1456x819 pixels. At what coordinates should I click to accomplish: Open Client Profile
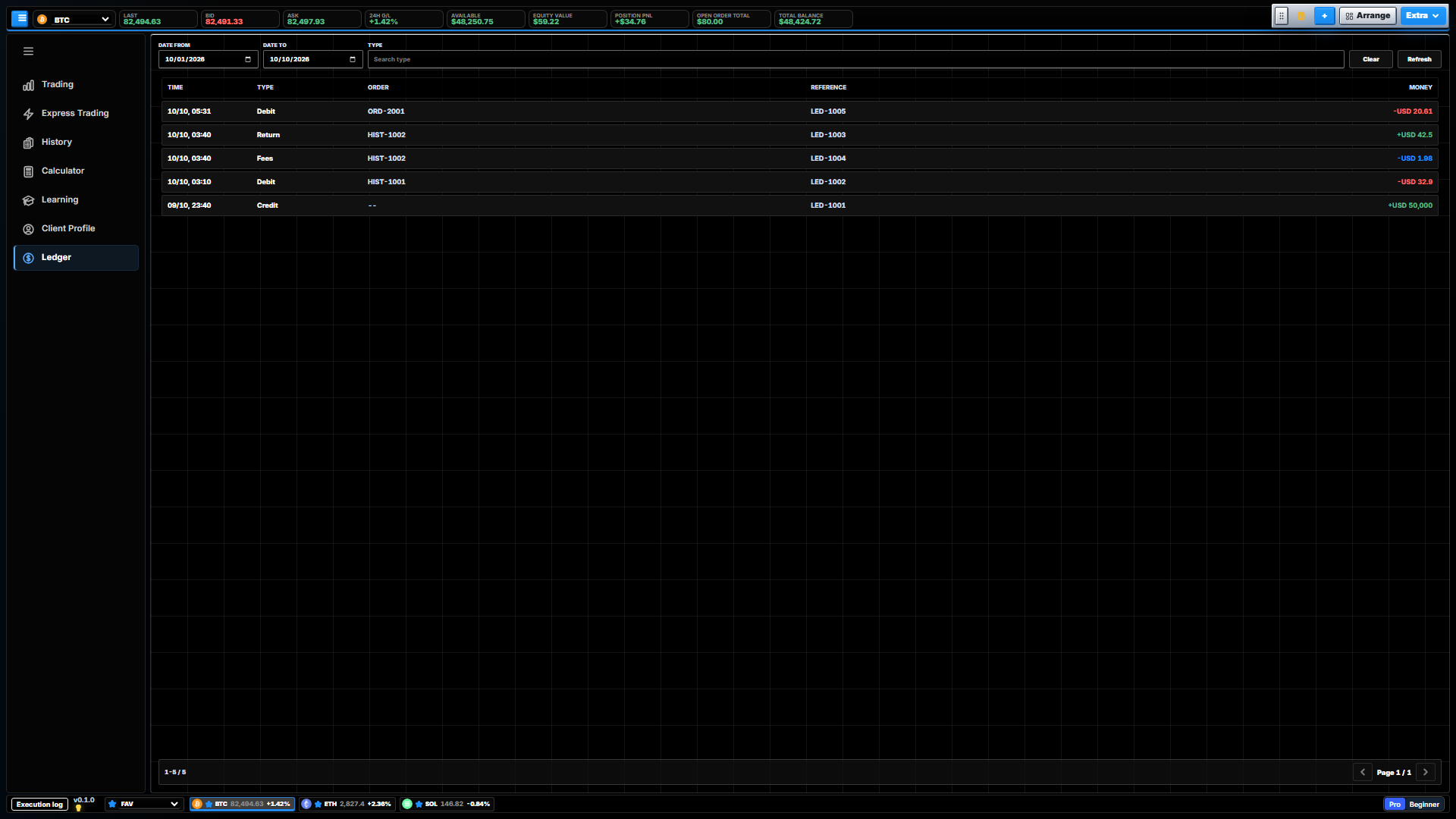(x=76, y=229)
